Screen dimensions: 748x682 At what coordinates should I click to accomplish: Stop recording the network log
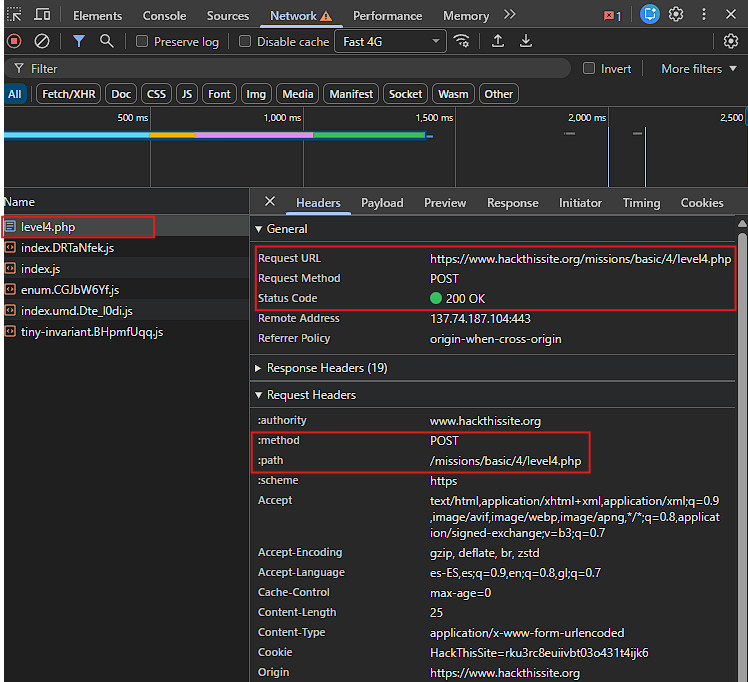click(14, 41)
